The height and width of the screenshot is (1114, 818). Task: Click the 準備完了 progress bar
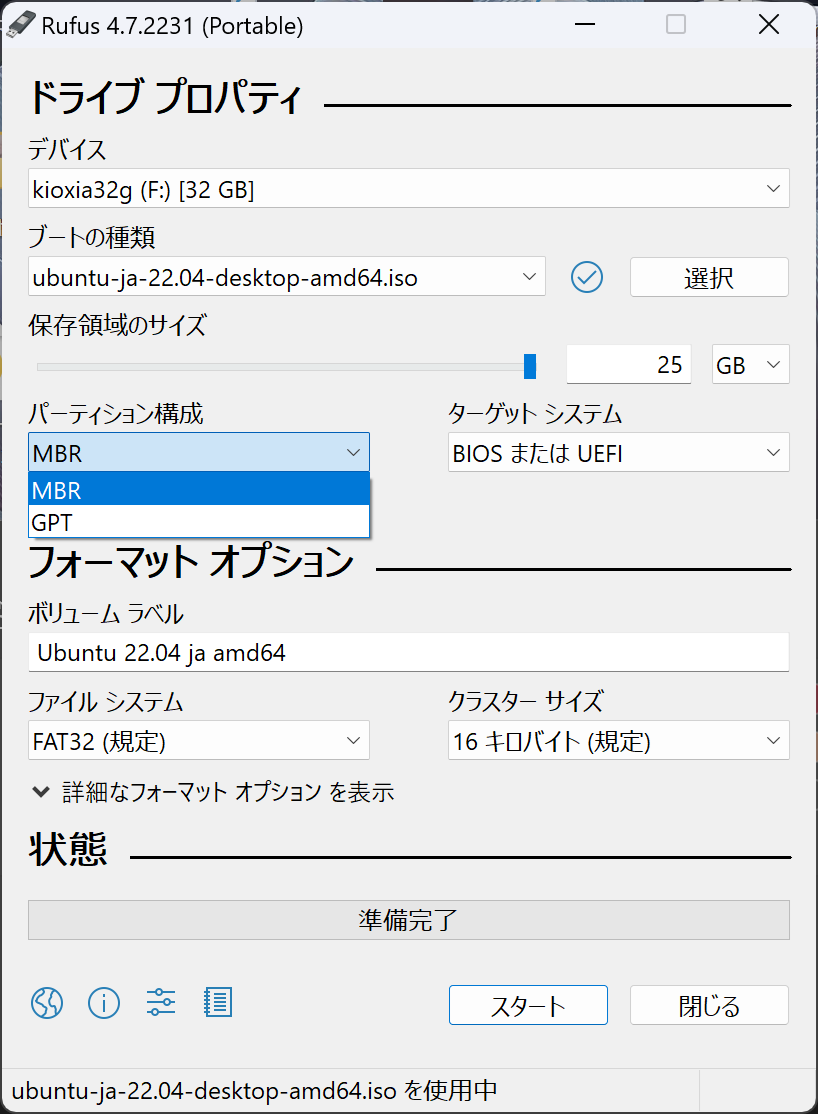pyautogui.click(x=409, y=920)
